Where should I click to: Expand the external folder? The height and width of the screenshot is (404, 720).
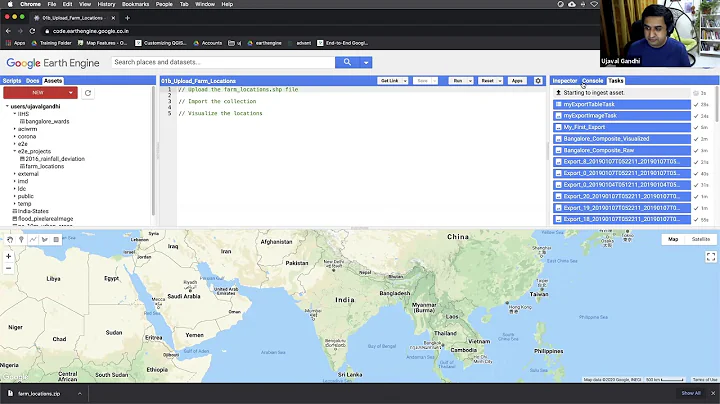pos(14,174)
